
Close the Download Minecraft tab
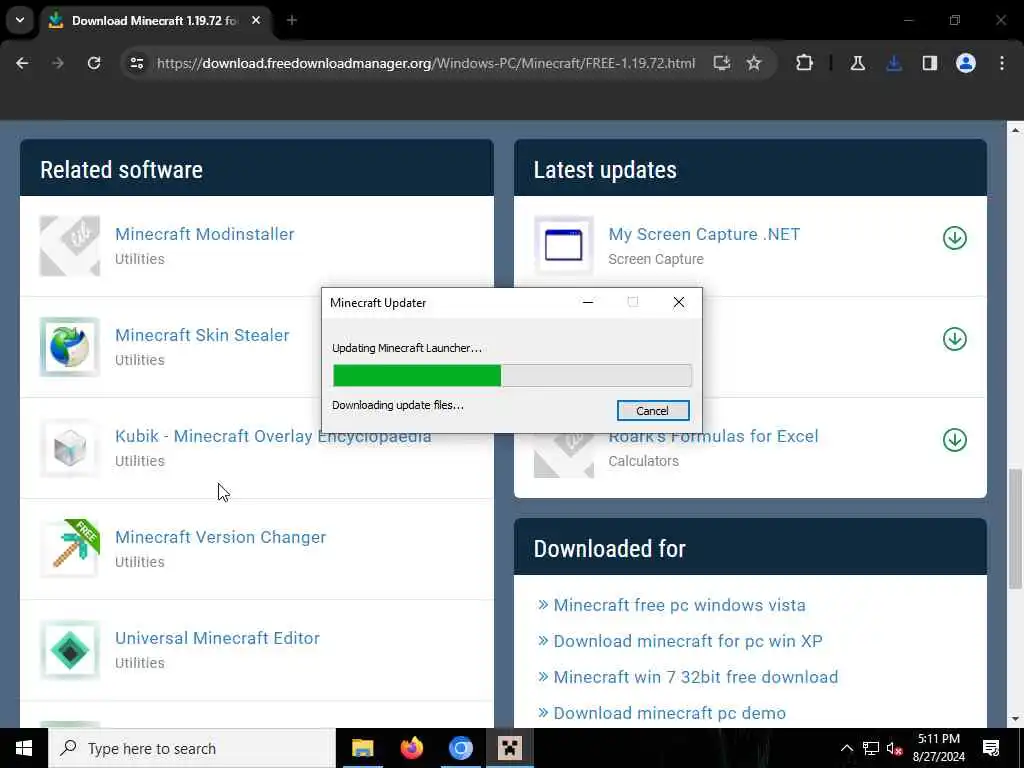[256, 20]
